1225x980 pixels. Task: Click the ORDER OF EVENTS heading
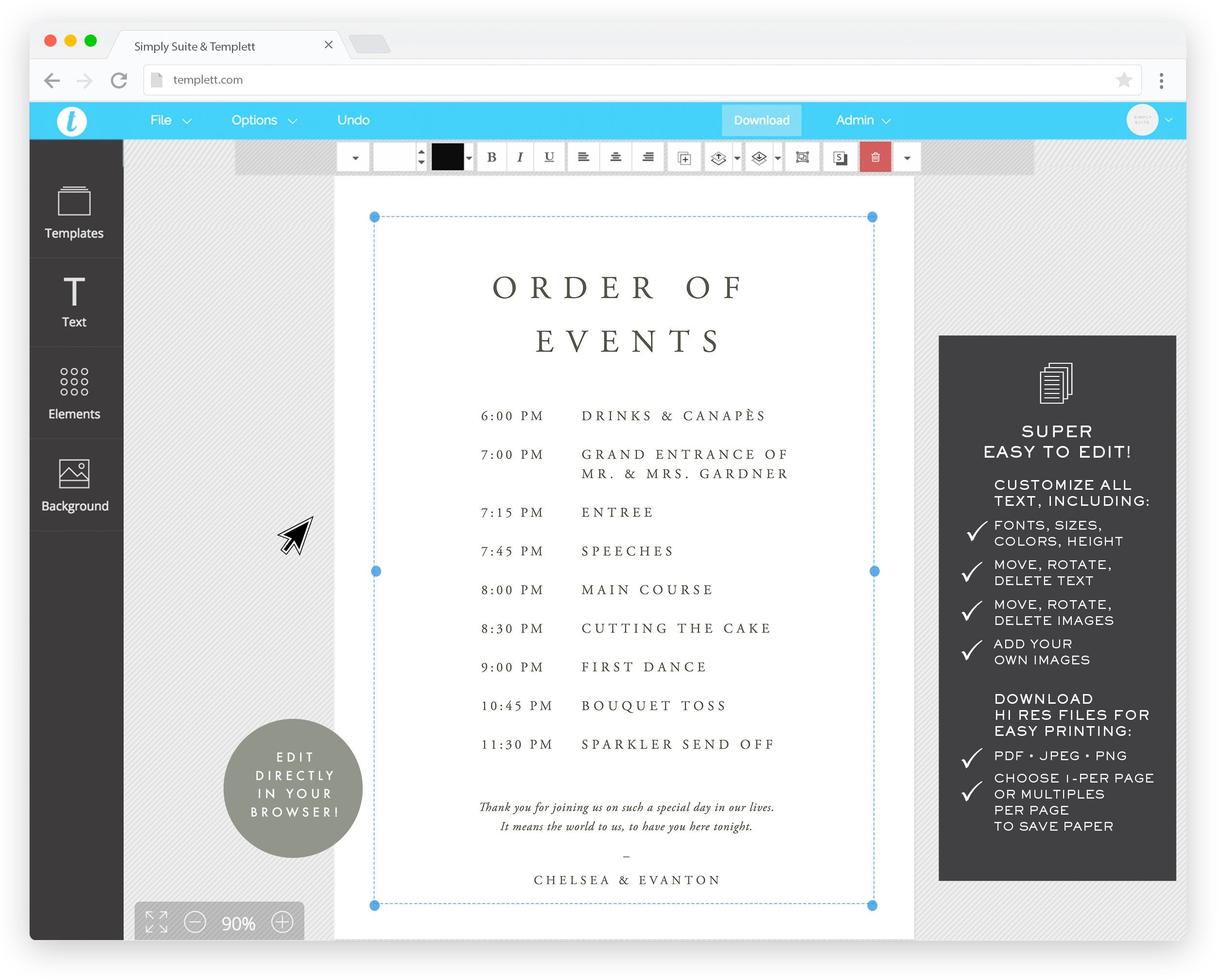619,314
